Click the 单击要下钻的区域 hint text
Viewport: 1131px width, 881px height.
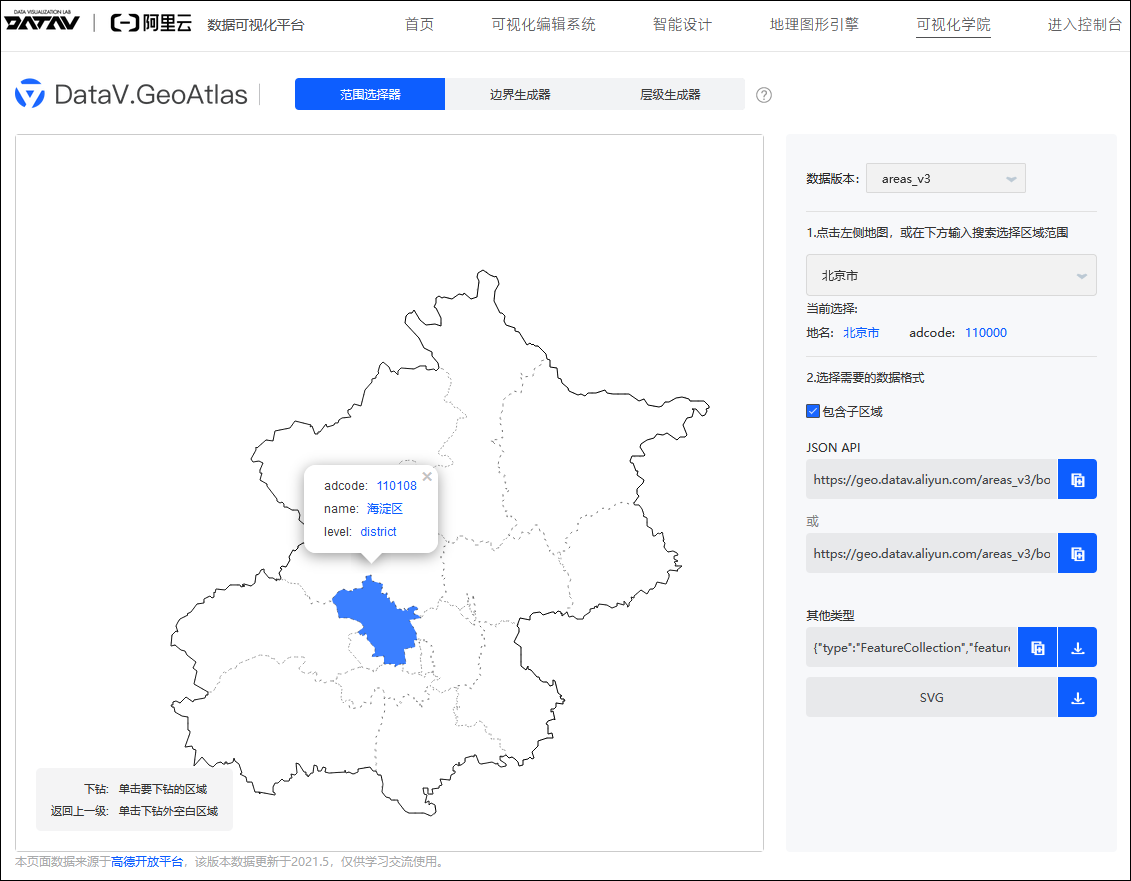point(163,789)
